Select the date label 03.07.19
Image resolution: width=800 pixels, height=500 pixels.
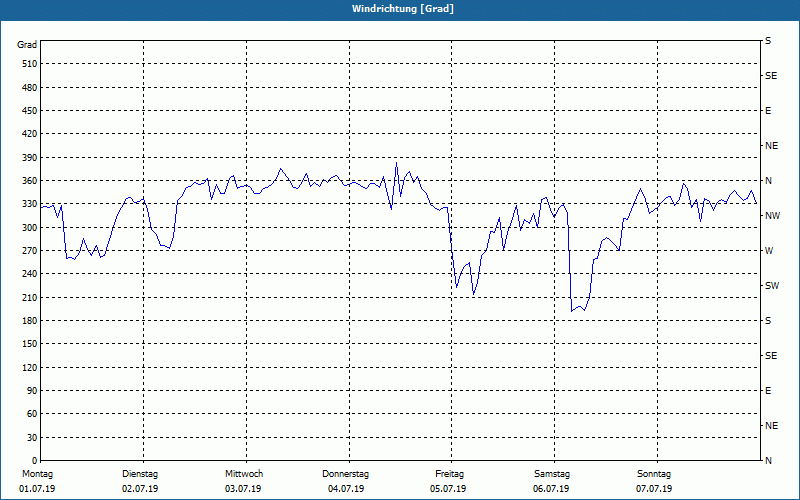coord(243,489)
